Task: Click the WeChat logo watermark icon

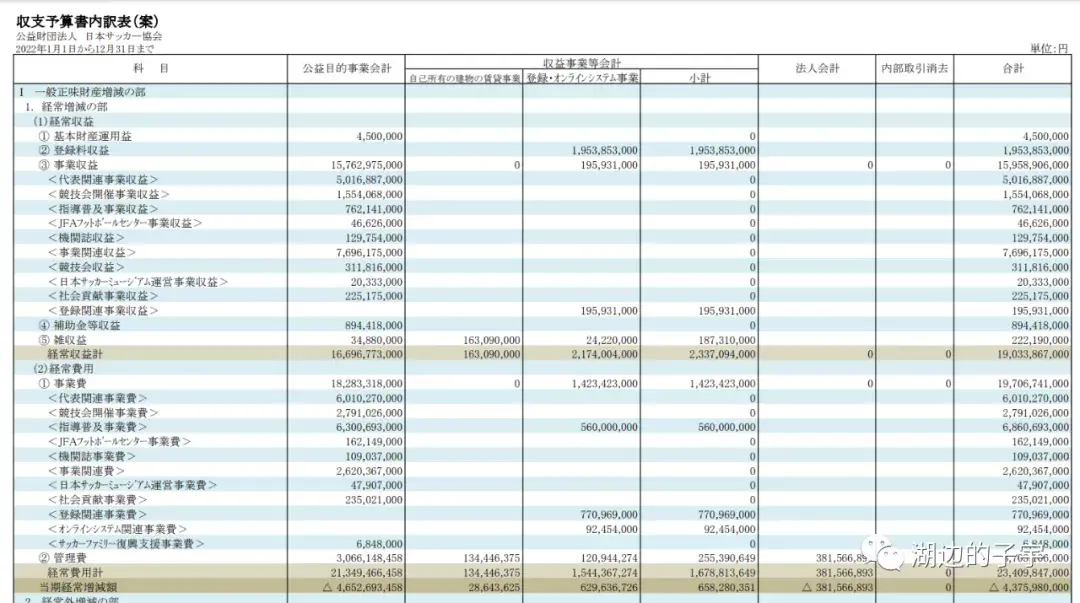Action: point(887,553)
